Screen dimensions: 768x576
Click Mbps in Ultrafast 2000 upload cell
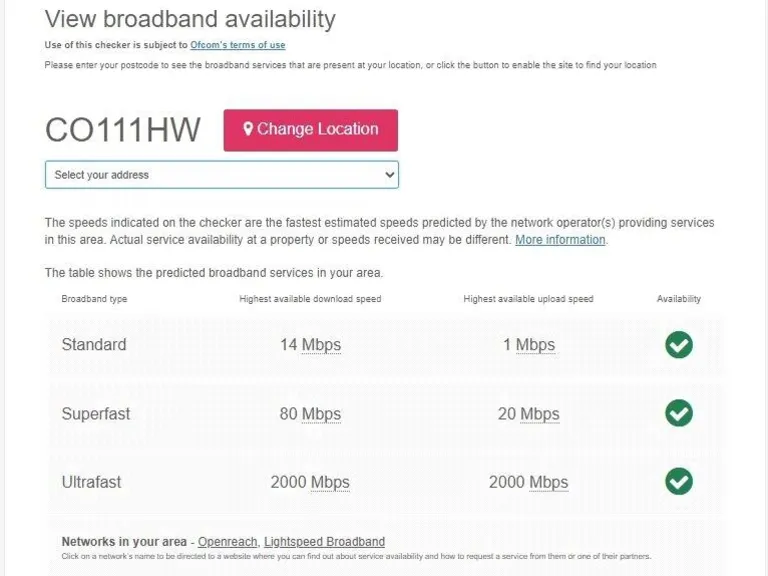[x=548, y=482]
